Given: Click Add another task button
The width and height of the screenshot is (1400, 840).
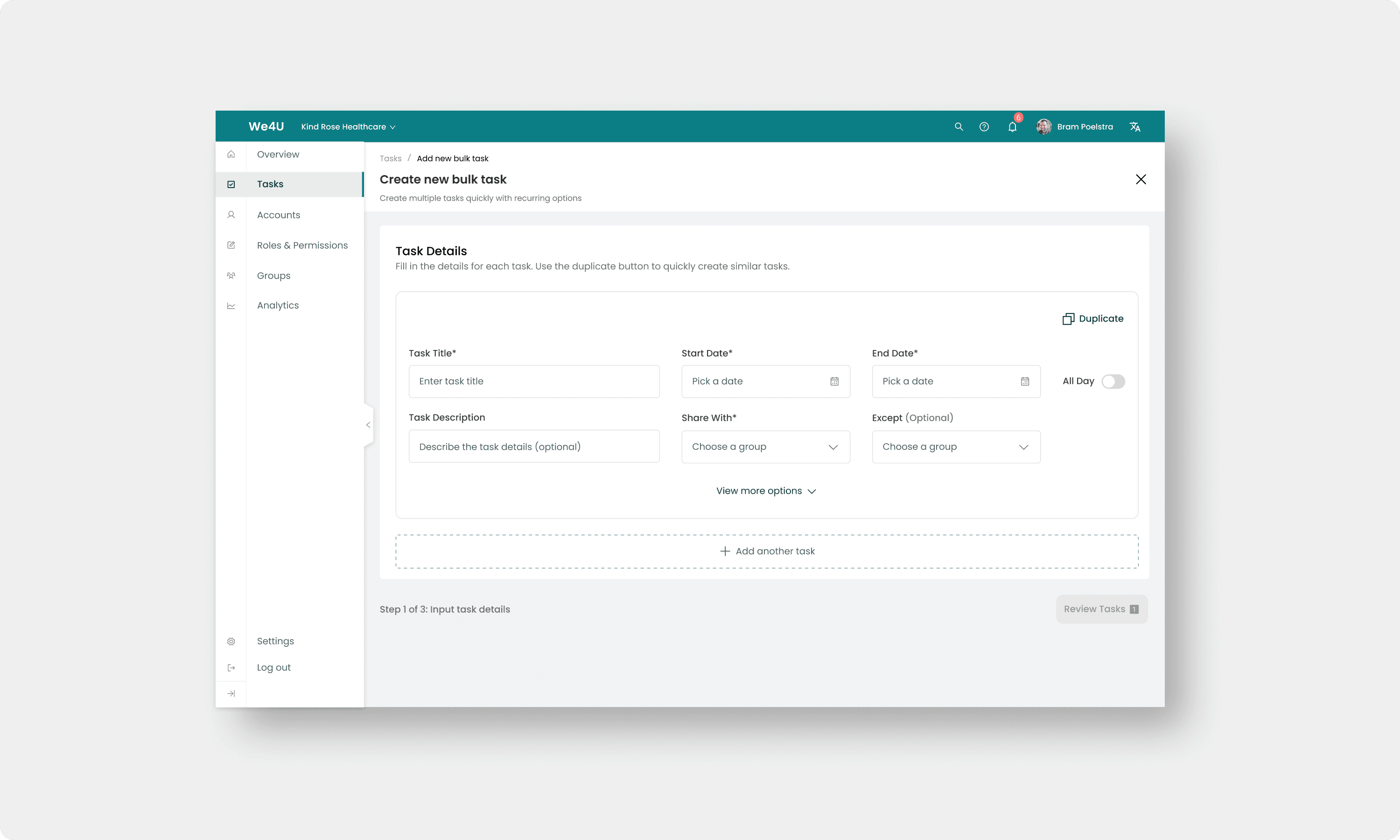Looking at the screenshot, I should pyautogui.click(x=767, y=551).
